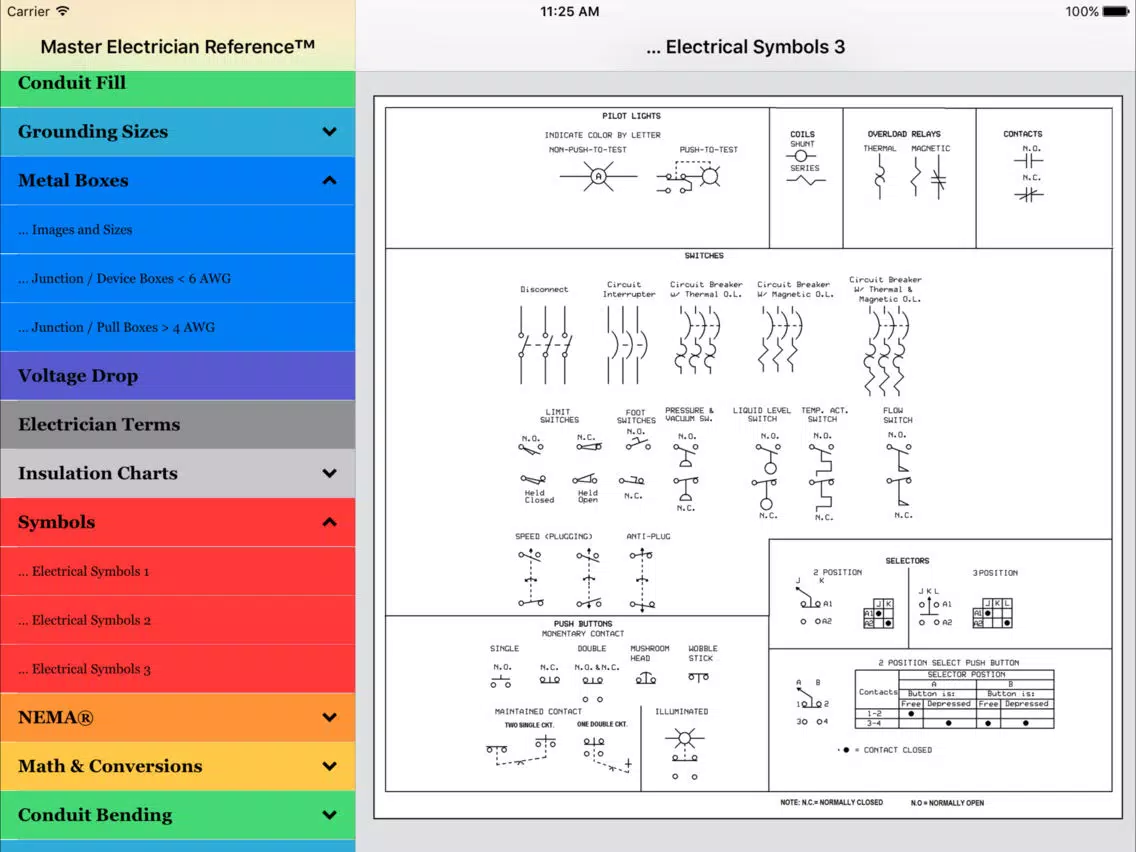Tap the push-to-test pilot light symbol
Screen dimensions: 1136x852
pyautogui.click(x=688, y=178)
